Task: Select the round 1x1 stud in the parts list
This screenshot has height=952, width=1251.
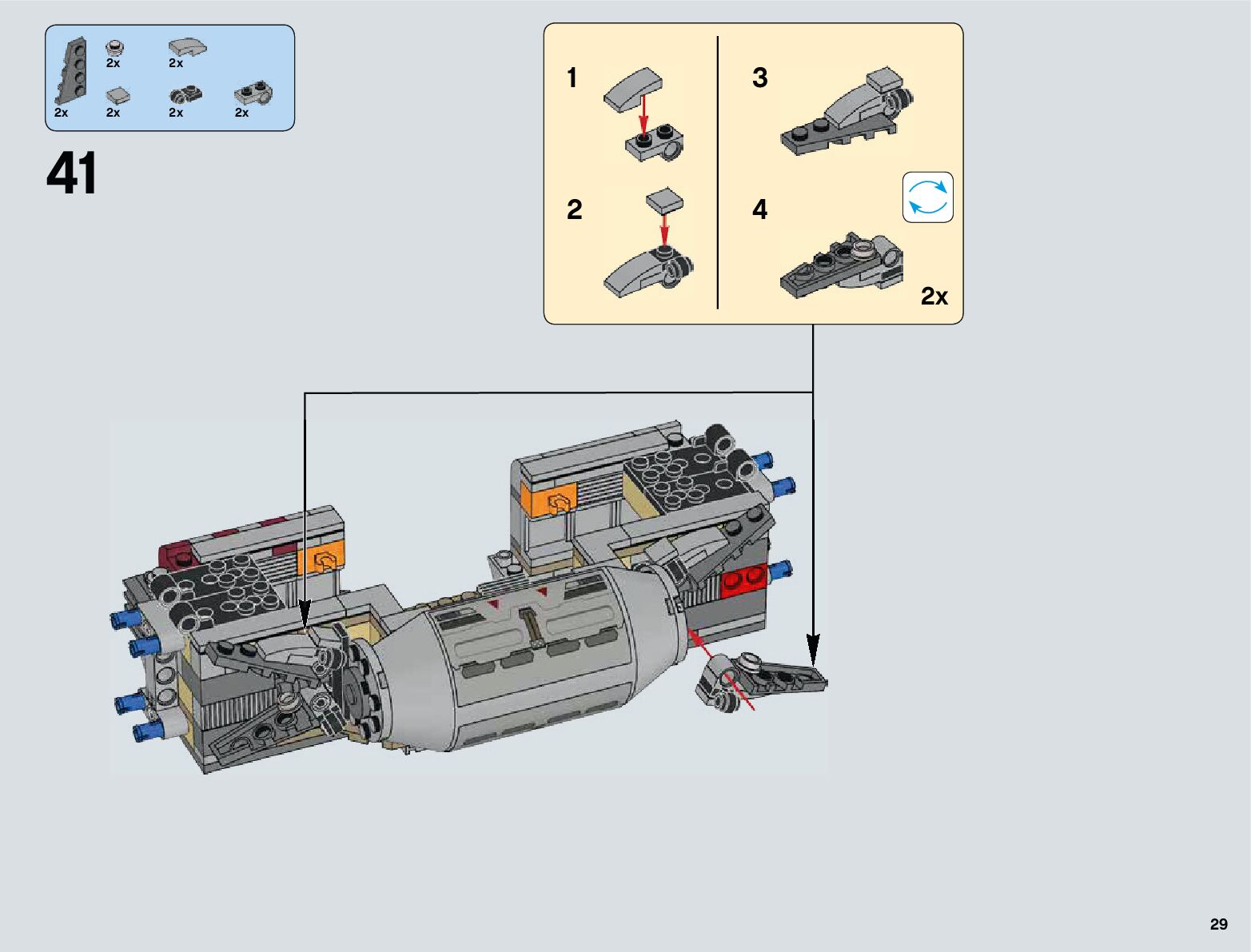Action: click(x=114, y=47)
